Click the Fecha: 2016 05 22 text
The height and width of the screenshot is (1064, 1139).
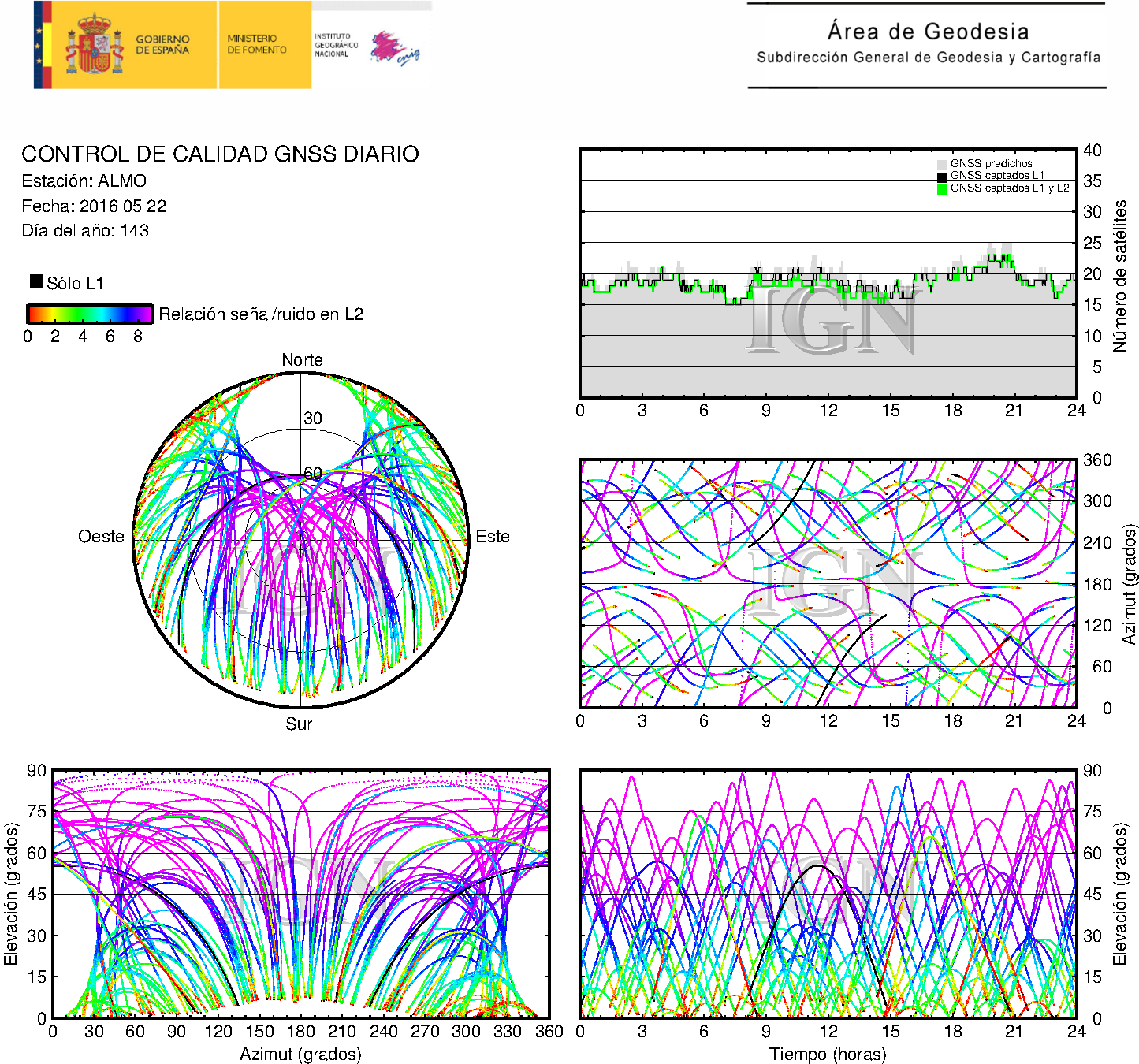pos(94,206)
